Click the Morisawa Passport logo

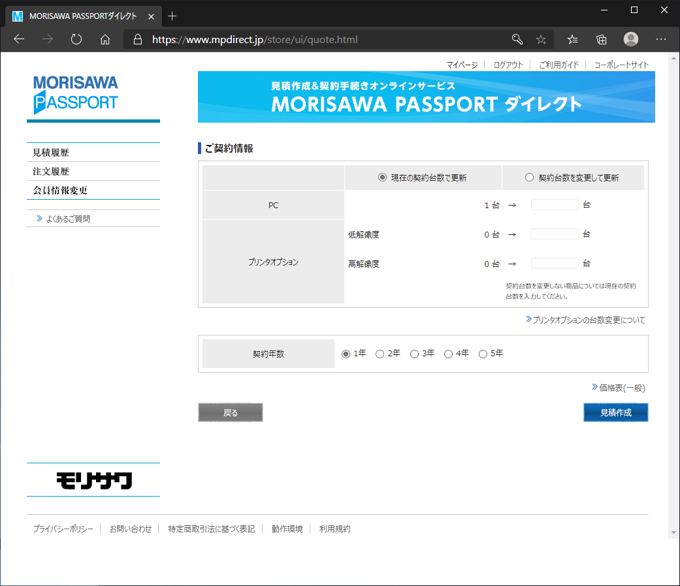coord(75,95)
